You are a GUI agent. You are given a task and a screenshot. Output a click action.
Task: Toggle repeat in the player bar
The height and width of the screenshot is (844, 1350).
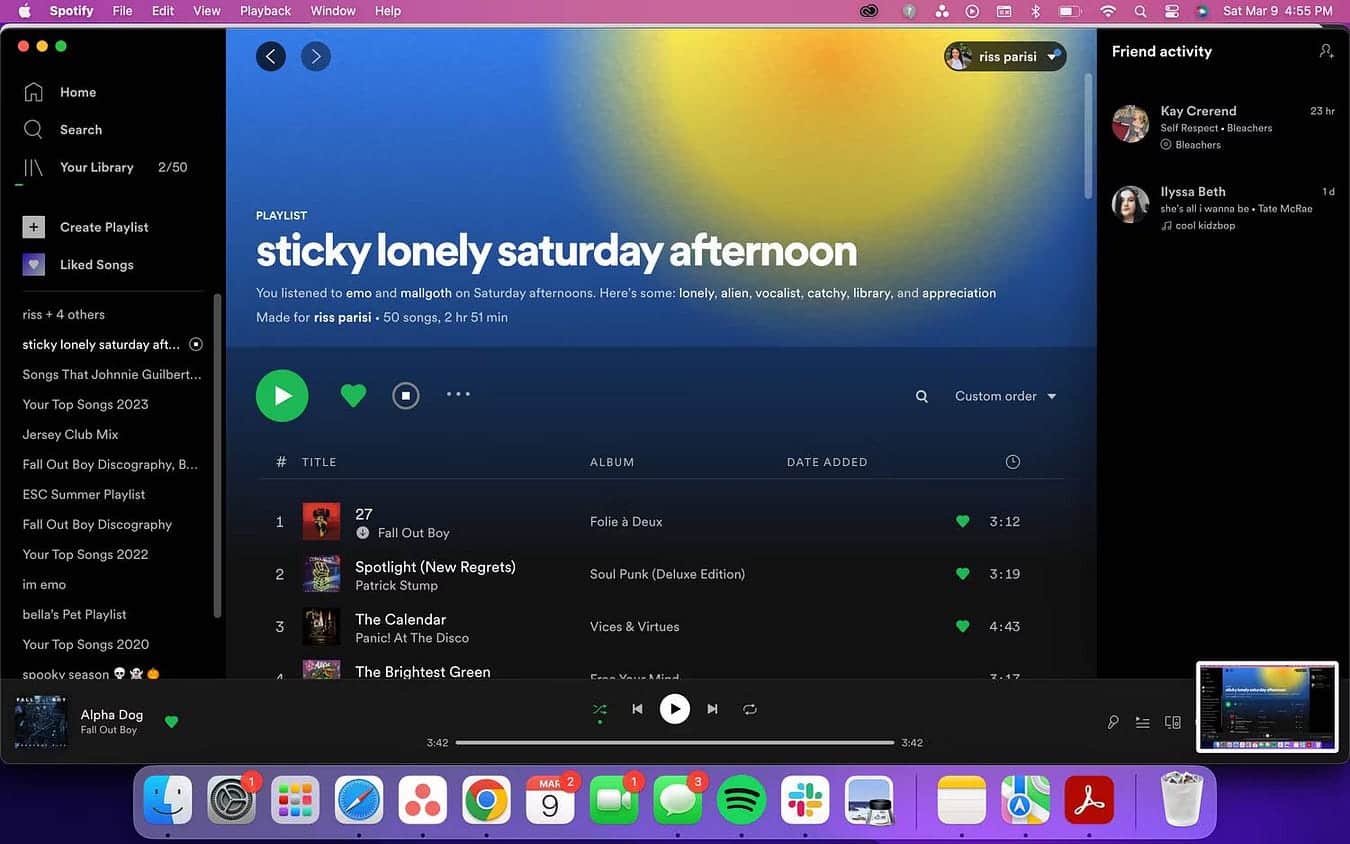click(750, 709)
